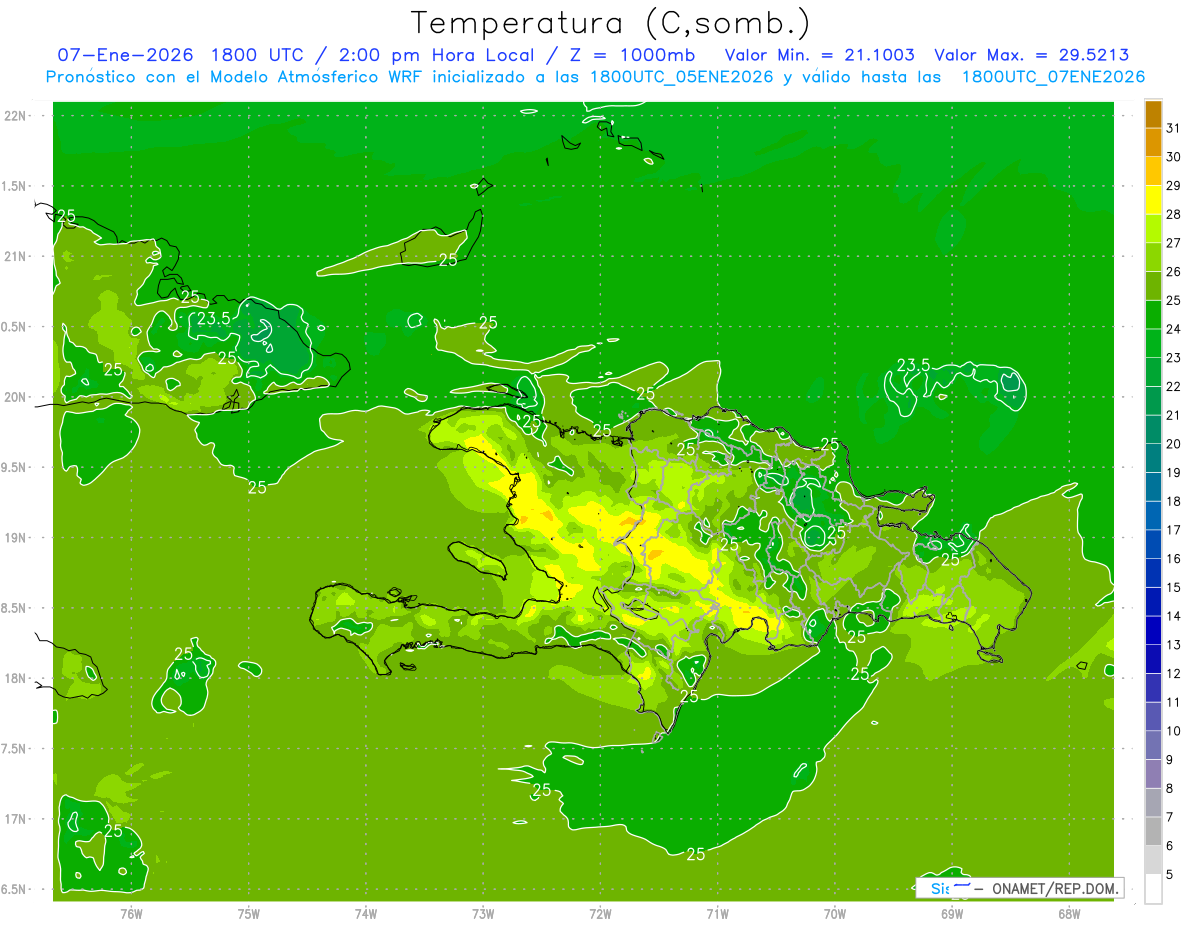Click the "19N" latitude axis label
The image size is (1200, 927).
point(17,537)
